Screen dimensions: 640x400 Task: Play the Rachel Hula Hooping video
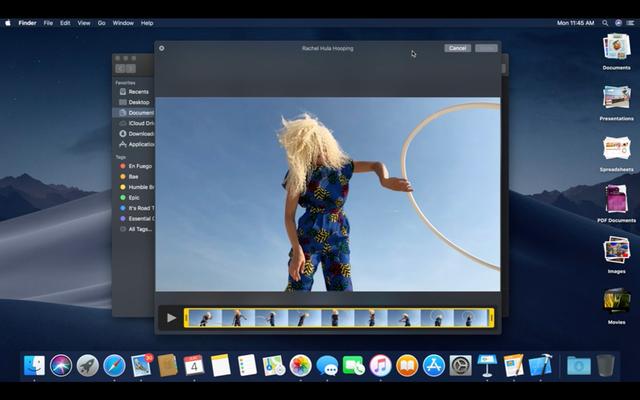[171, 318]
